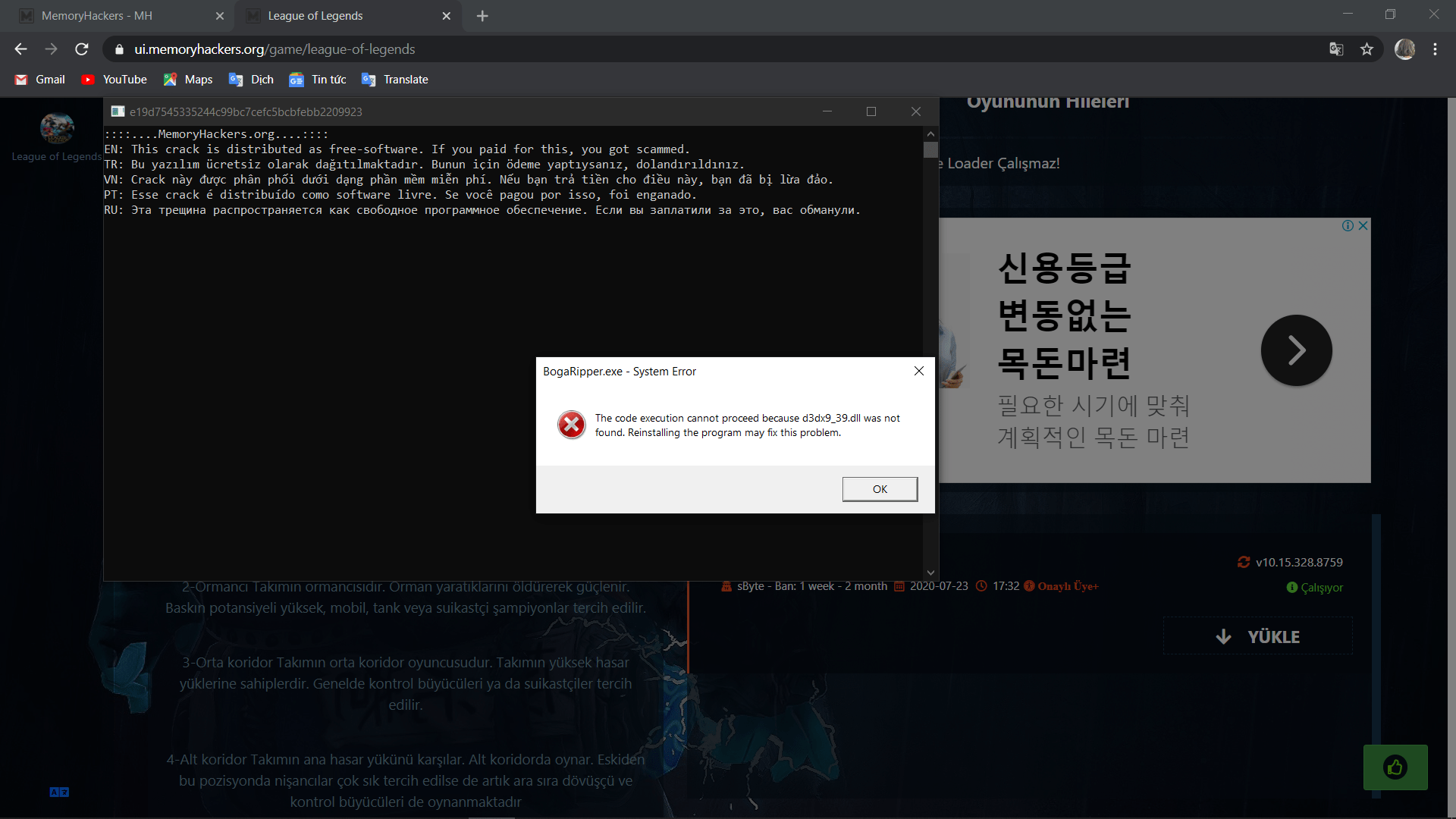Click the Korean ad headline text

tap(1065, 315)
